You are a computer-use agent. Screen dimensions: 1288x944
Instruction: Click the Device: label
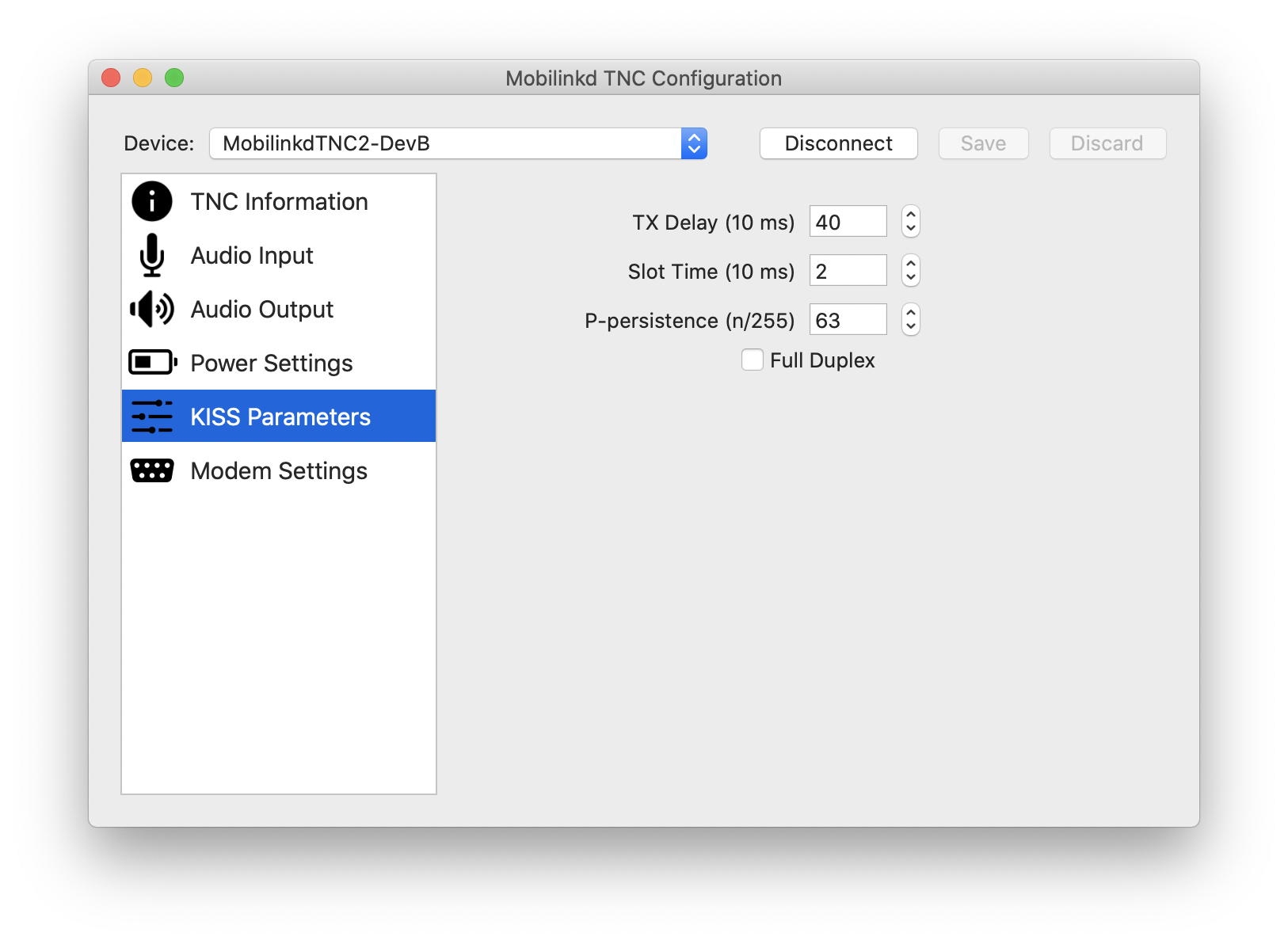click(x=159, y=143)
